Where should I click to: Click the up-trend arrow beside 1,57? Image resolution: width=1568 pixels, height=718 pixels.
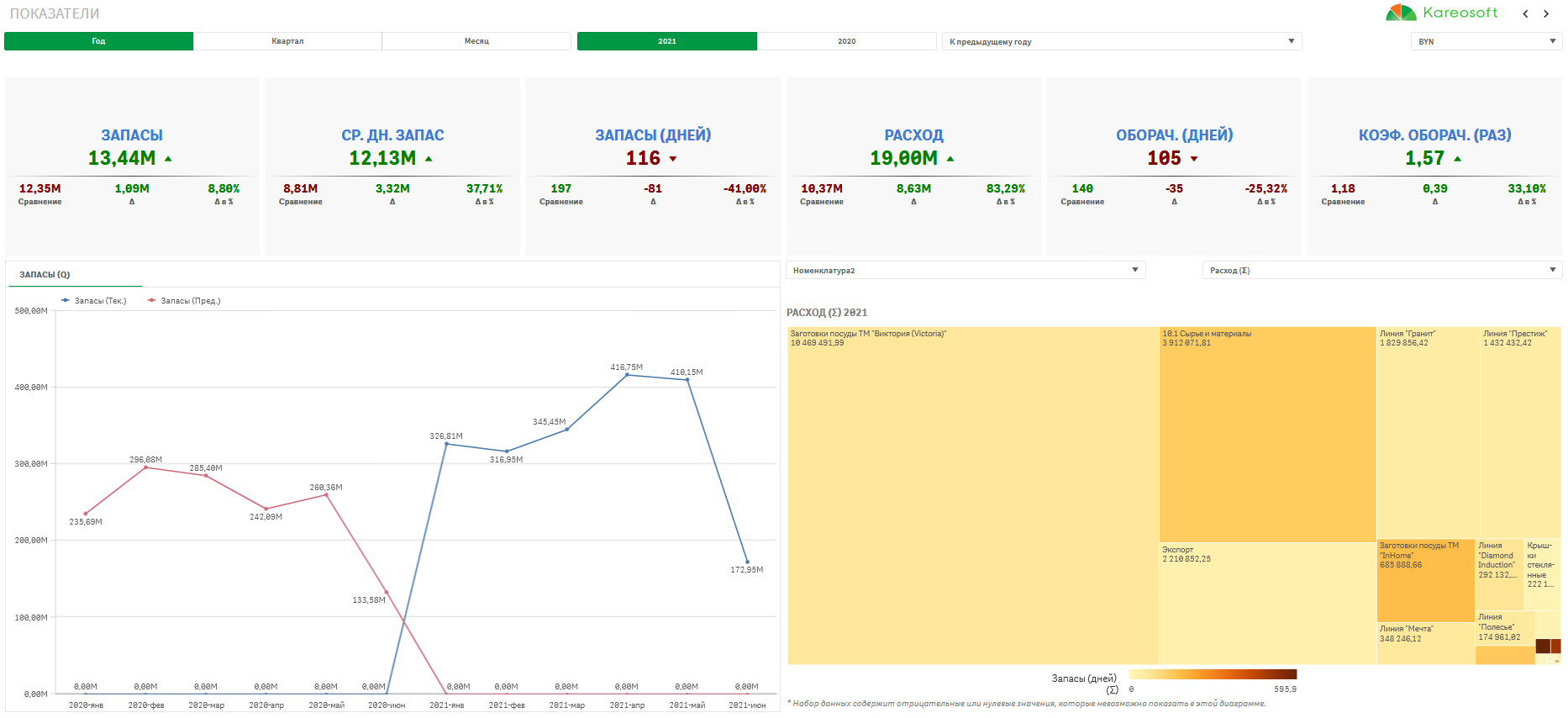point(1457,159)
